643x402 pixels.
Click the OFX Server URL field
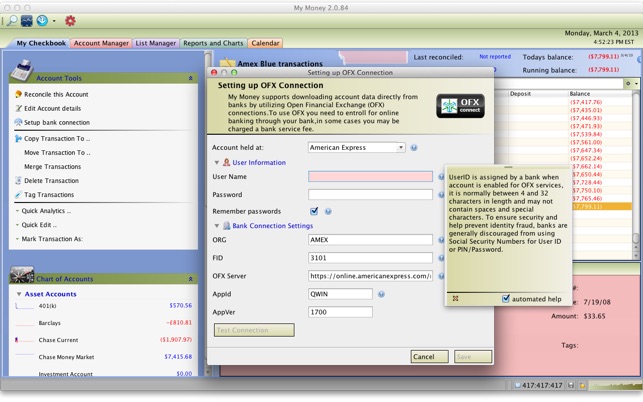(x=370, y=276)
